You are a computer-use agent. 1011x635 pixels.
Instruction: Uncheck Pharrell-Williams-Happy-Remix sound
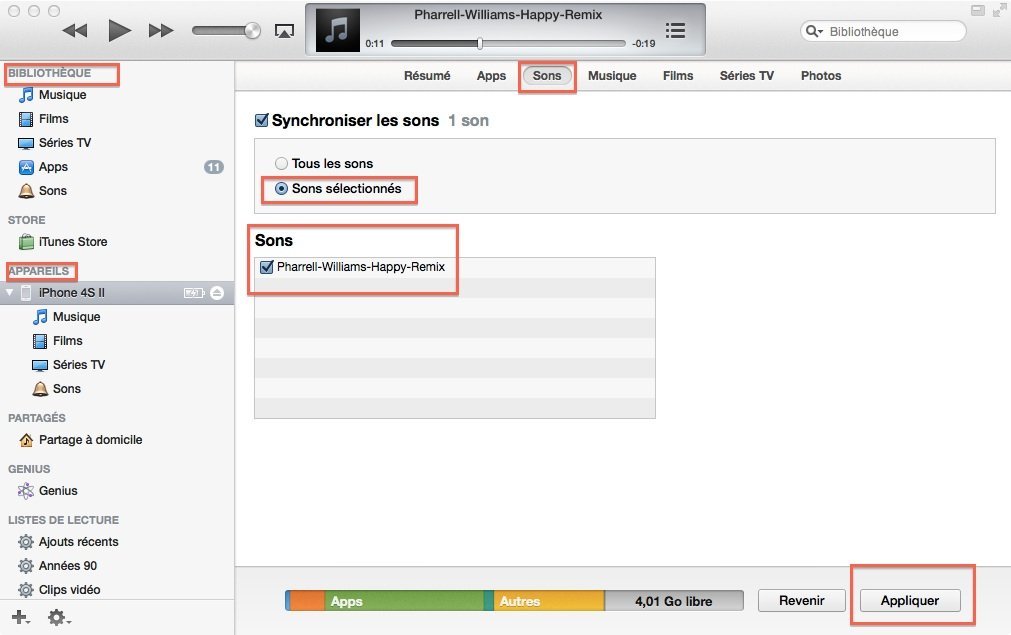(x=266, y=267)
